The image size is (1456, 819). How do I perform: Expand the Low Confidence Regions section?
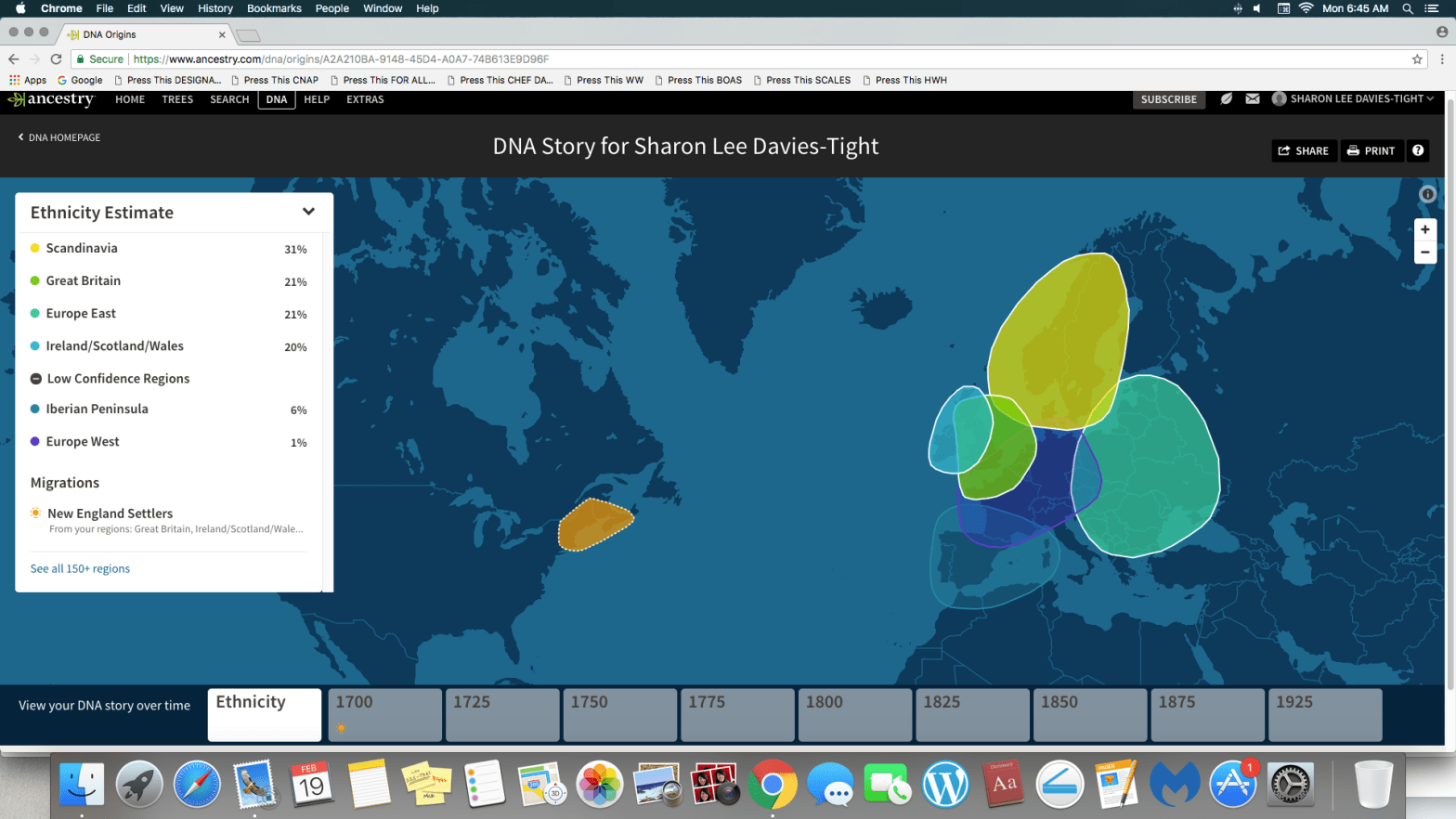[118, 379]
